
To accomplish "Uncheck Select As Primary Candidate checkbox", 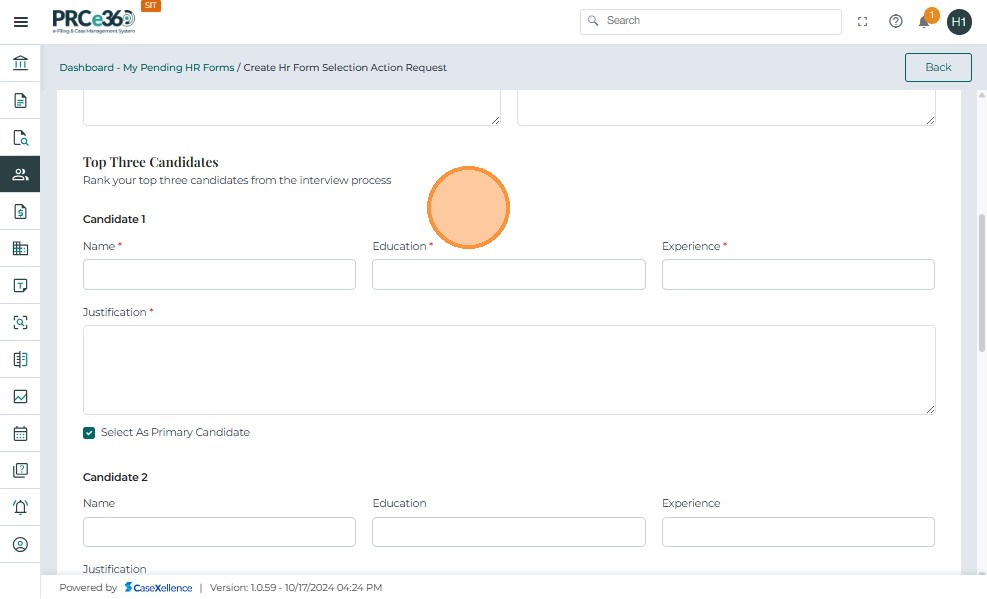I will (90, 433).
